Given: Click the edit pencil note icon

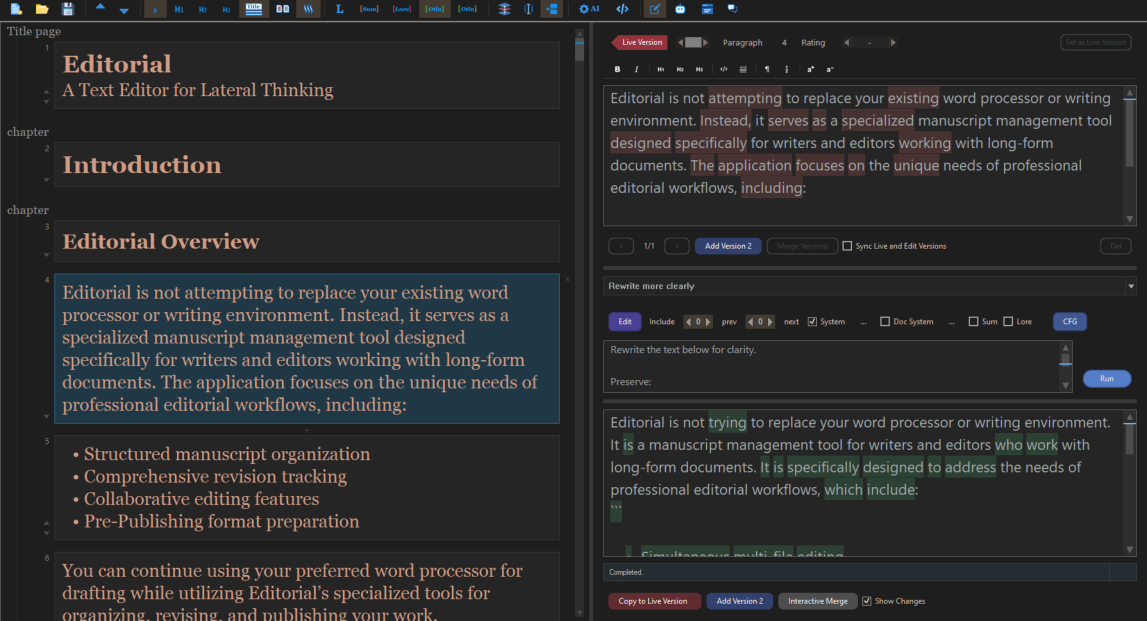Looking at the screenshot, I should pos(654,9).
